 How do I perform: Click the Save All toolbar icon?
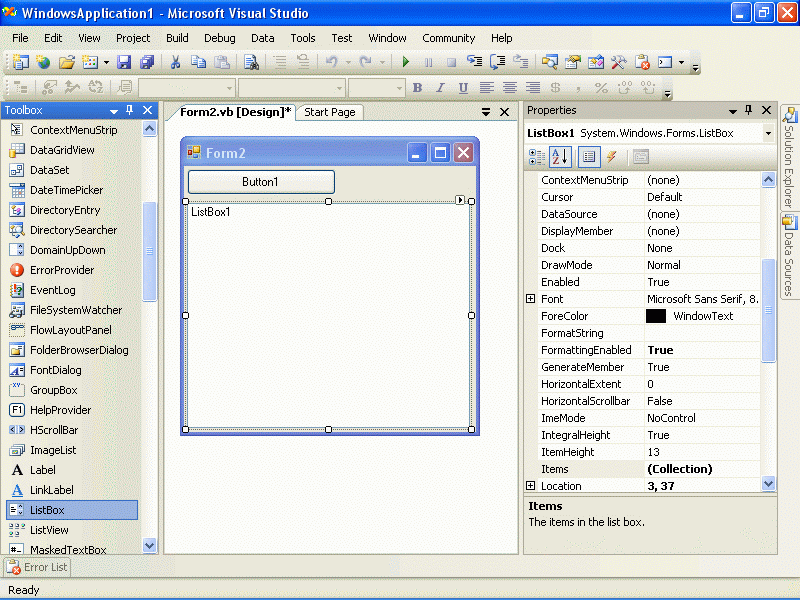click(148, 62)
